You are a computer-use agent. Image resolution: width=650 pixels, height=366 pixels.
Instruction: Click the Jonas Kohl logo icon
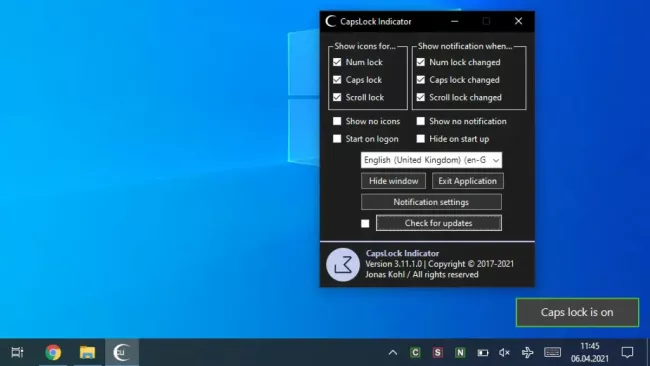point(343,264)
